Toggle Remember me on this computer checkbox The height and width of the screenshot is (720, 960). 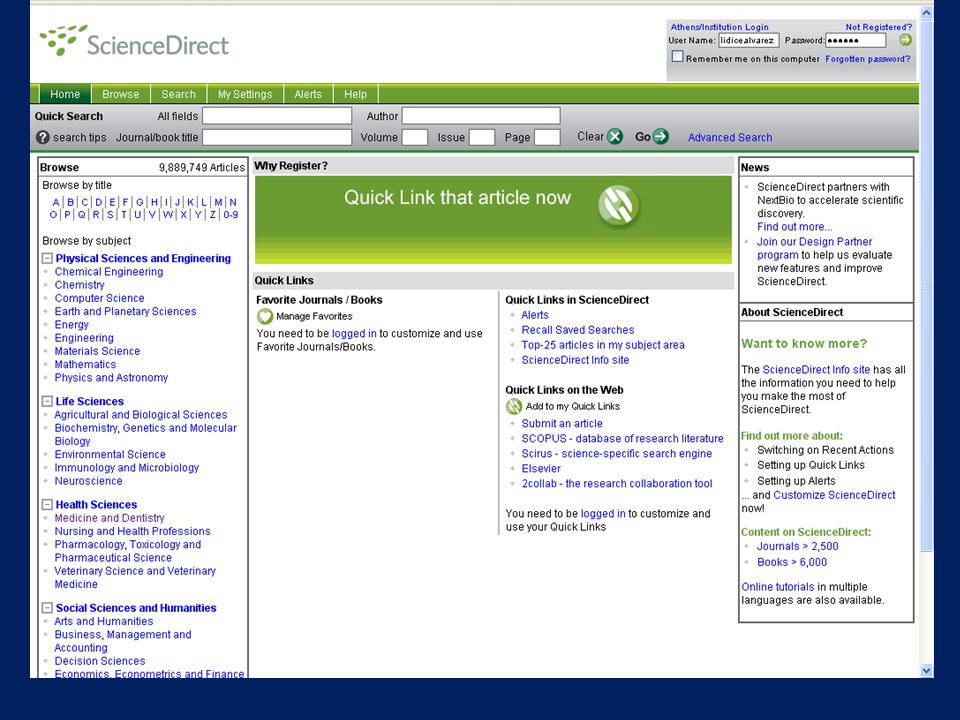coord(677,56)
